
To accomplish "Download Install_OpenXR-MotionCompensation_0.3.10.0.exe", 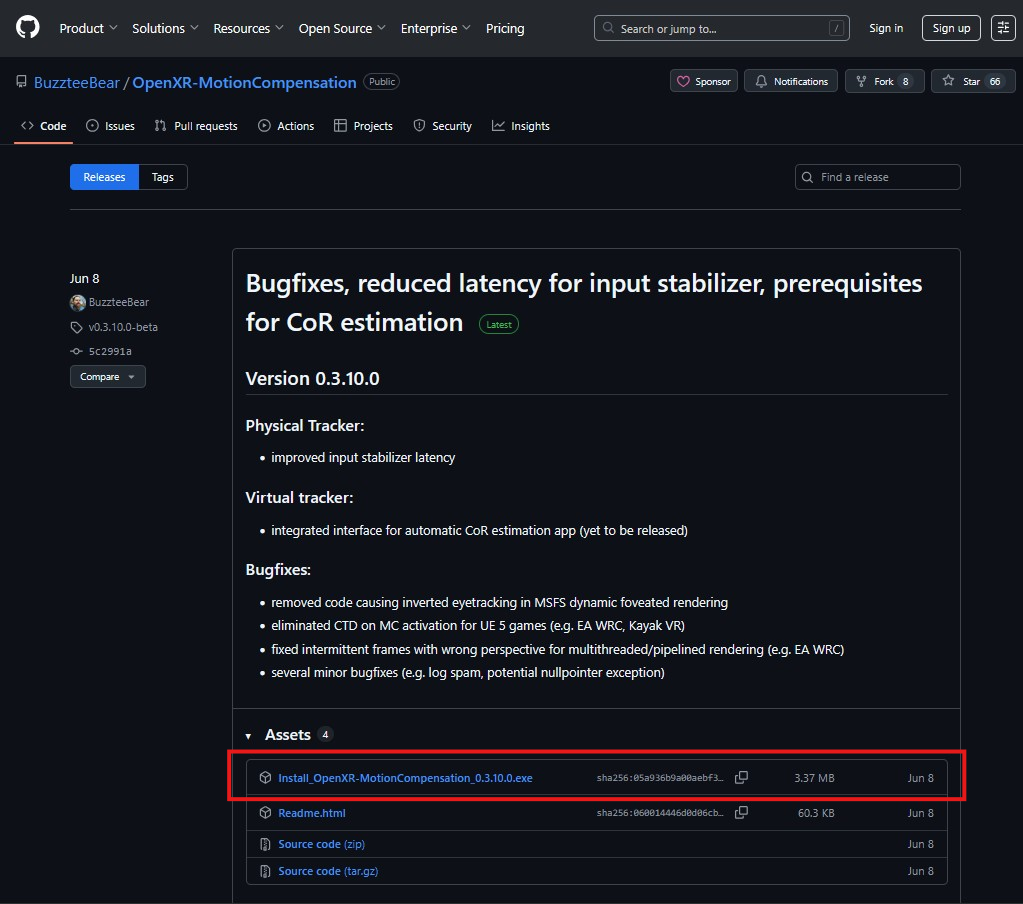I will point(405,778).
